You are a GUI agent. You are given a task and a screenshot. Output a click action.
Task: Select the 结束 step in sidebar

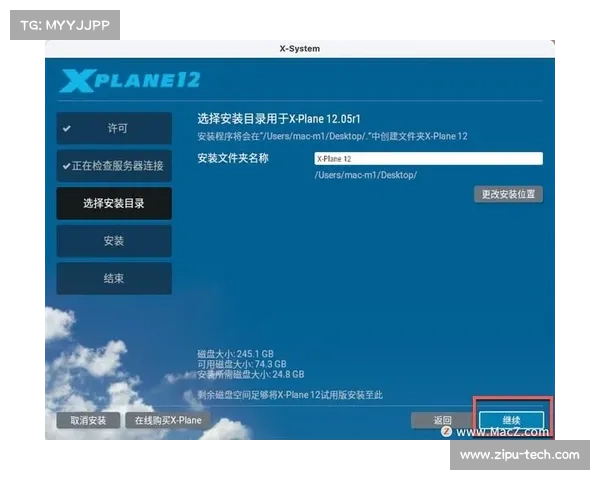114,278
